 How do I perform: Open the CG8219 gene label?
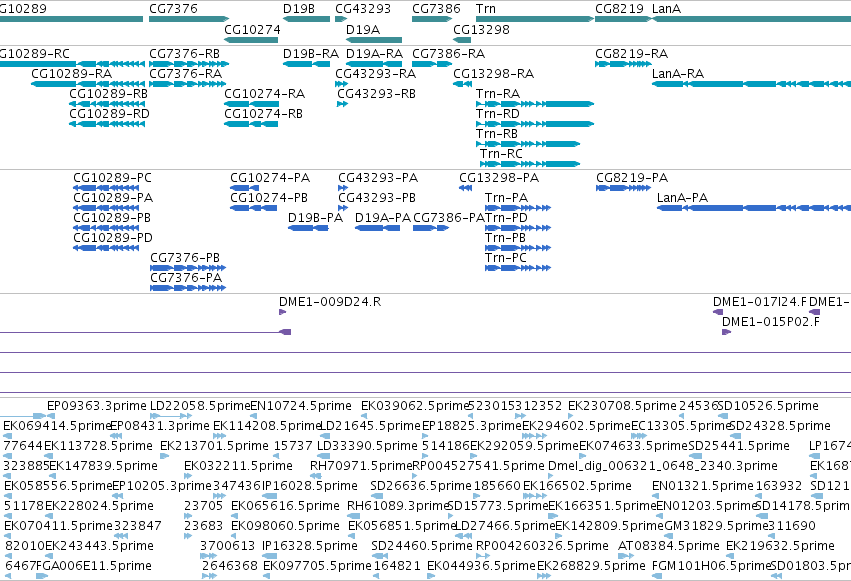(x=619, y=9)
